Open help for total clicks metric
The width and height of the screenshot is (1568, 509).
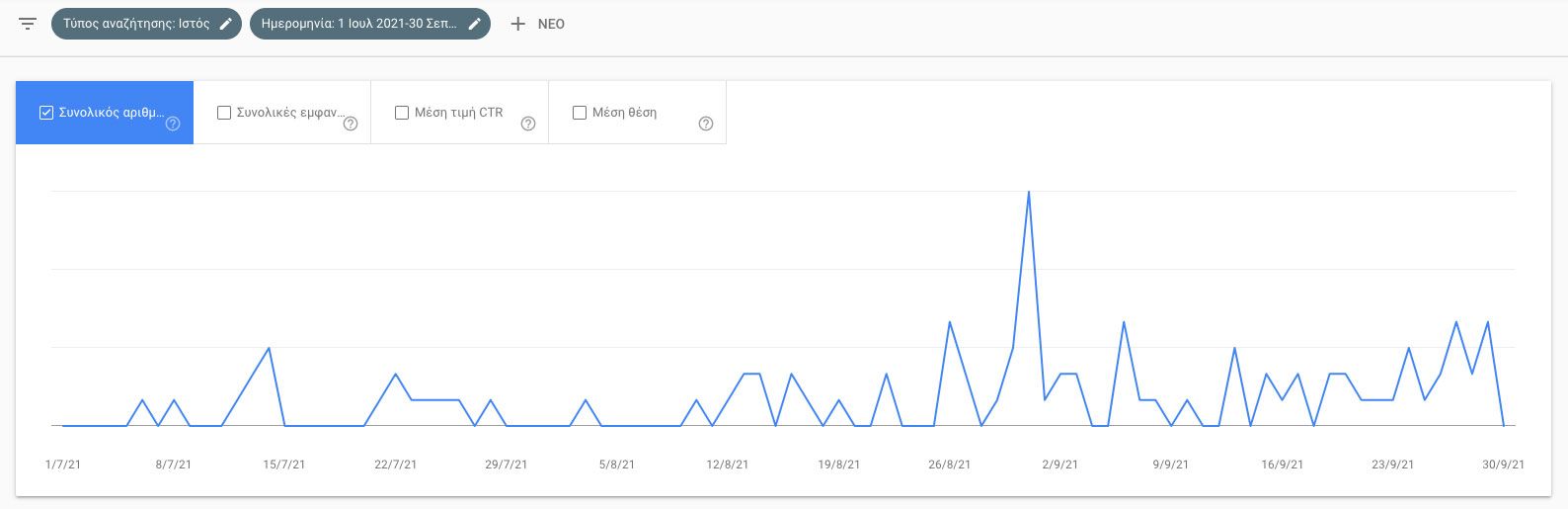173,124
